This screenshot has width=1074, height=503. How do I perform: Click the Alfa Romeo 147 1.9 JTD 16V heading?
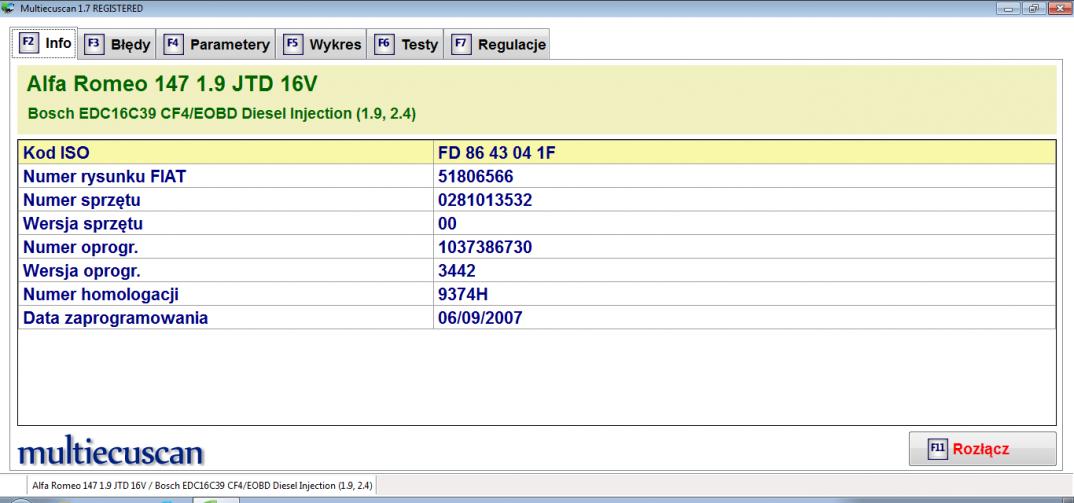click(x=172, y=84)
